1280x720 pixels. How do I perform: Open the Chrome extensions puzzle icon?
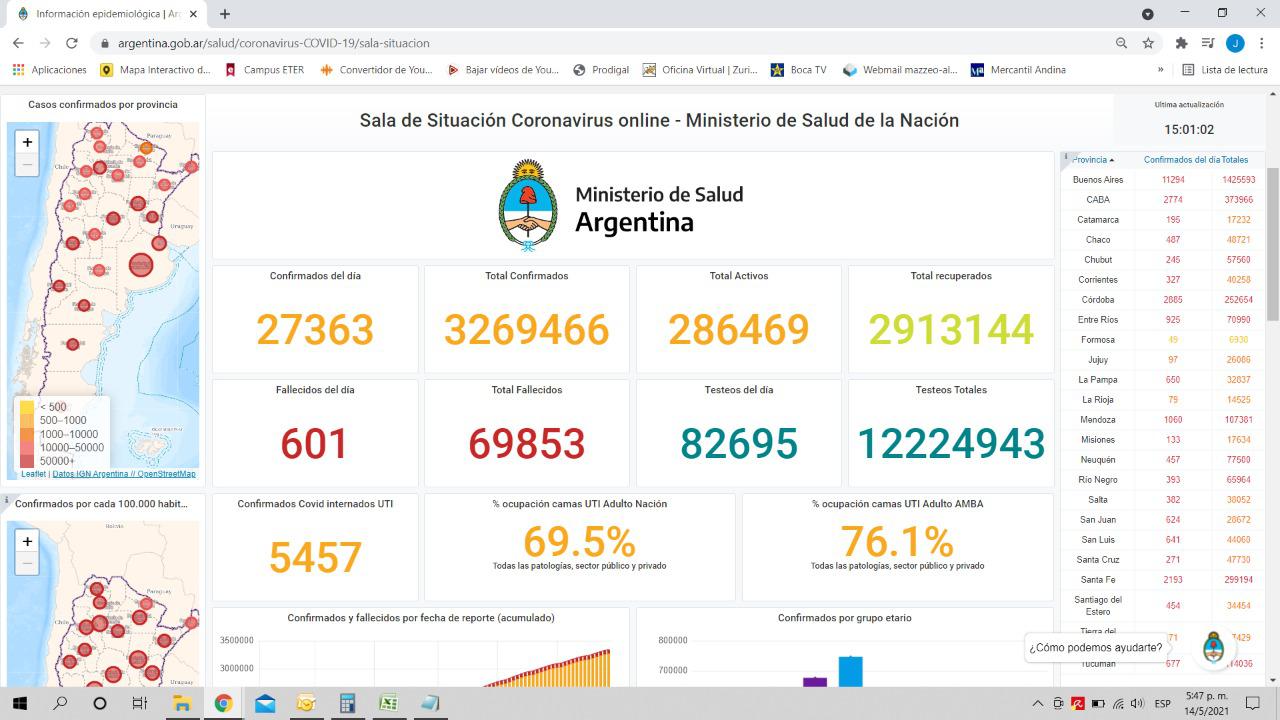(1181, 43)
